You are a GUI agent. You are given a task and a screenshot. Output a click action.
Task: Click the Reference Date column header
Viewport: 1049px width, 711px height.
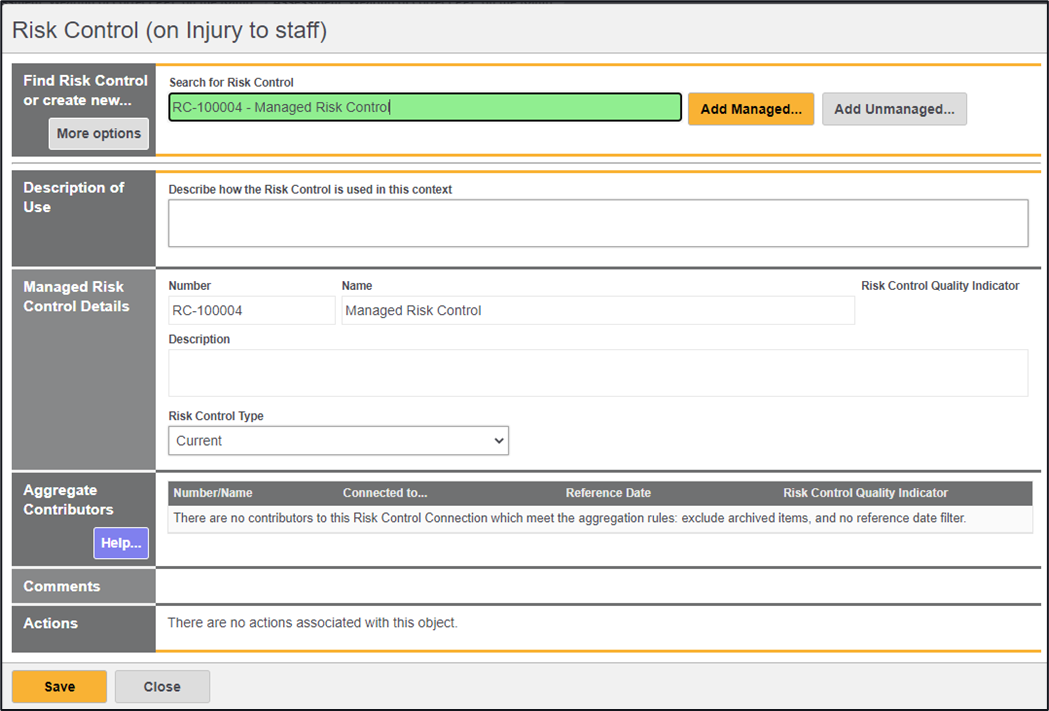tap(608, 493)
